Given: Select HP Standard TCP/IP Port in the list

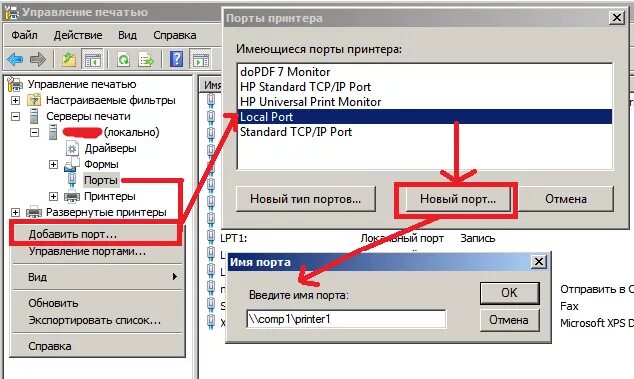Looking at the screenshot, I should (425, 87).
